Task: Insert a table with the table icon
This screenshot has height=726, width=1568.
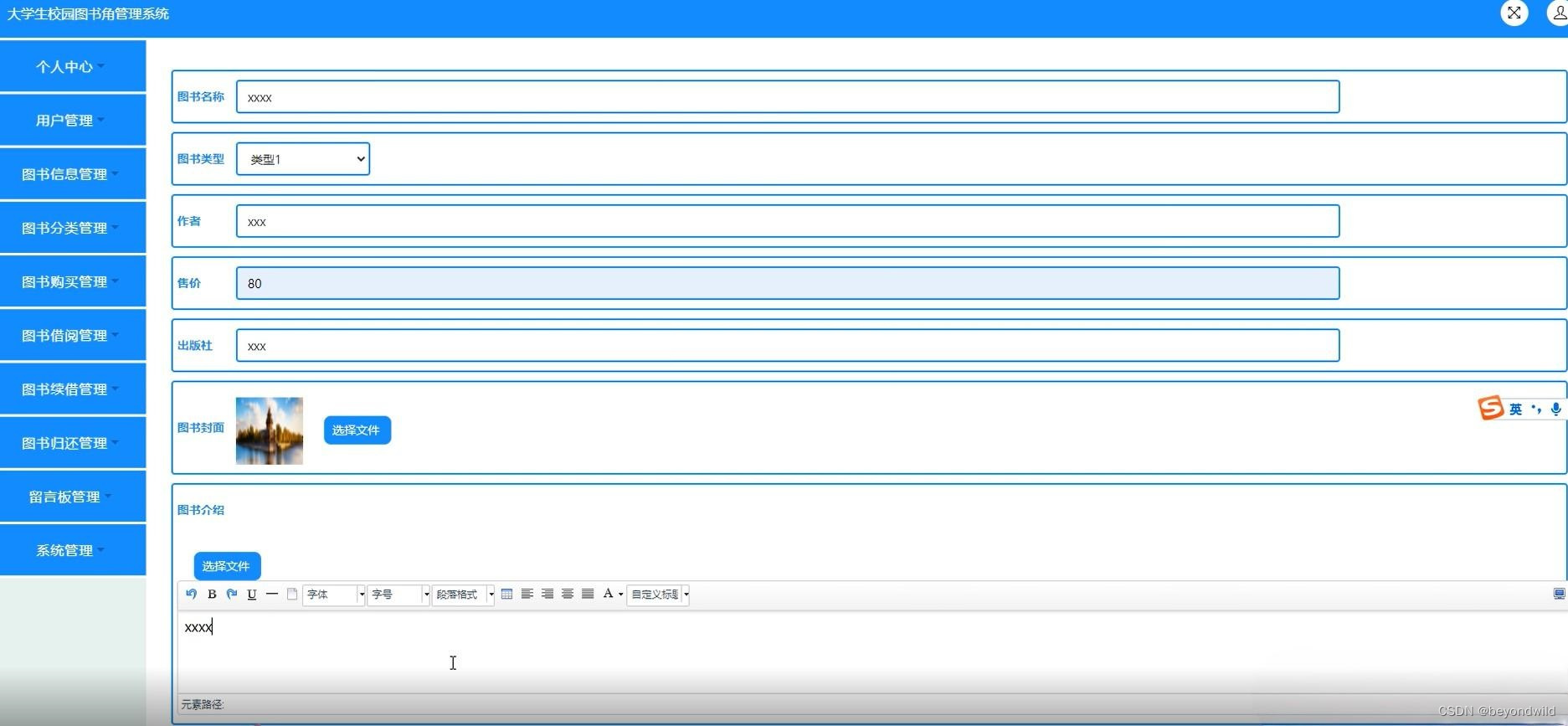Action: [x=506, y=594]
